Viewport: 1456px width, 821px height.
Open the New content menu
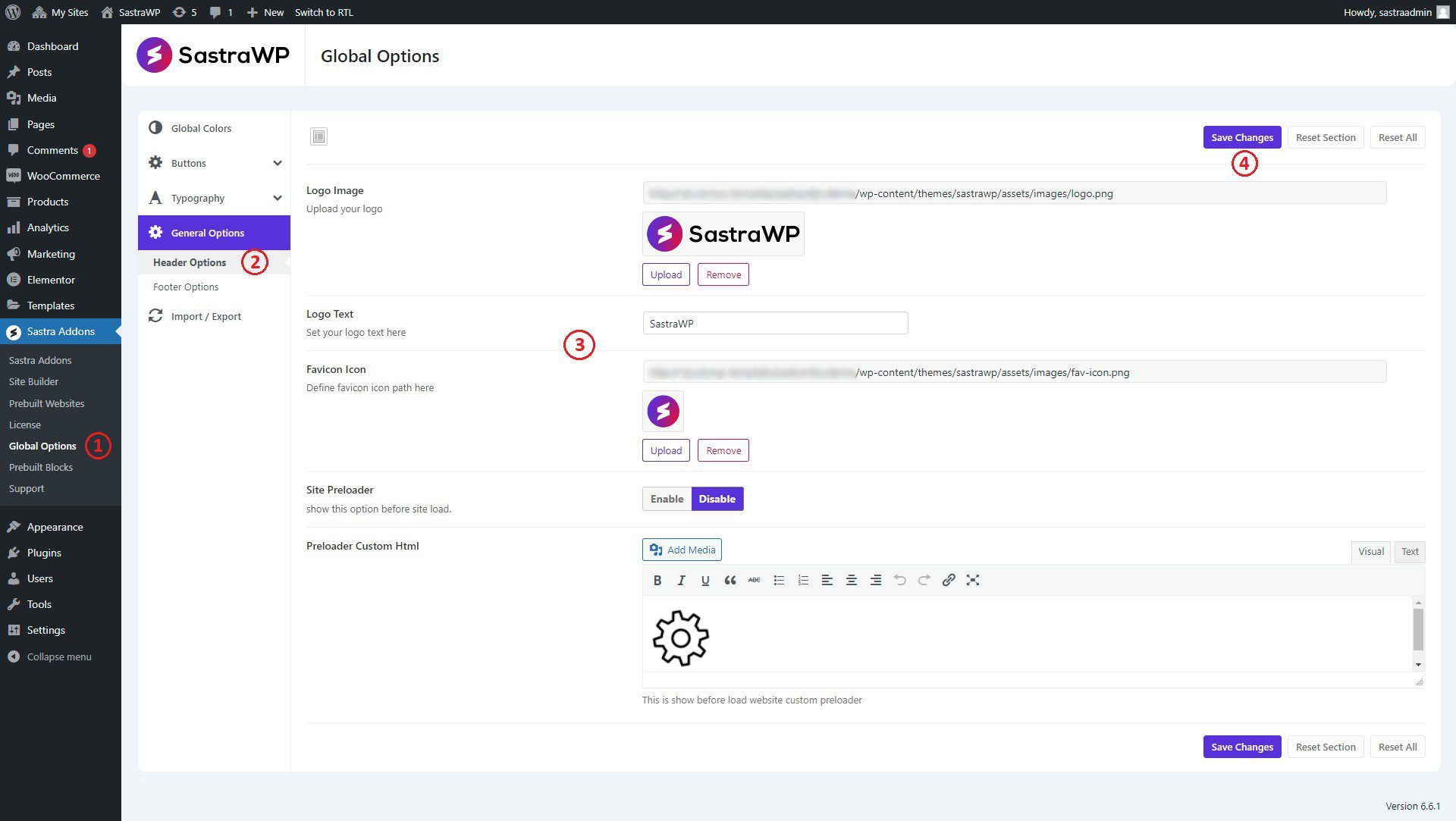tap(265, 12)
